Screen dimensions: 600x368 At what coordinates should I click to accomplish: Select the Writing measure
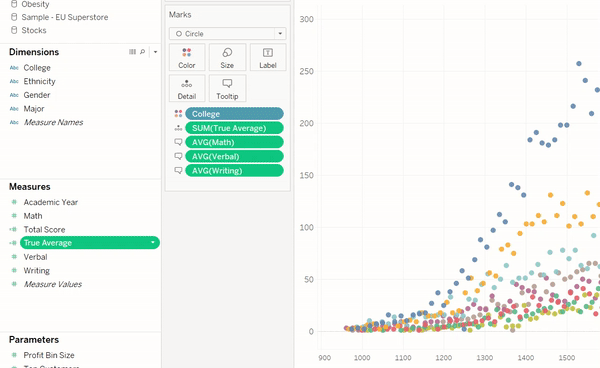[x=37, y=270]
